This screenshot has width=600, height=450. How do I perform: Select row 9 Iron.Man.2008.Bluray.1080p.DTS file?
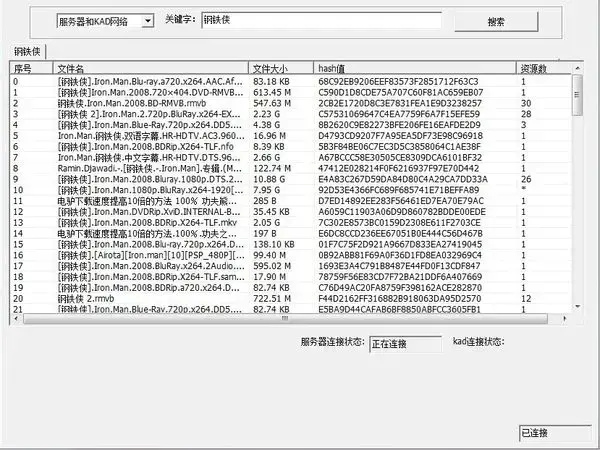150,179
